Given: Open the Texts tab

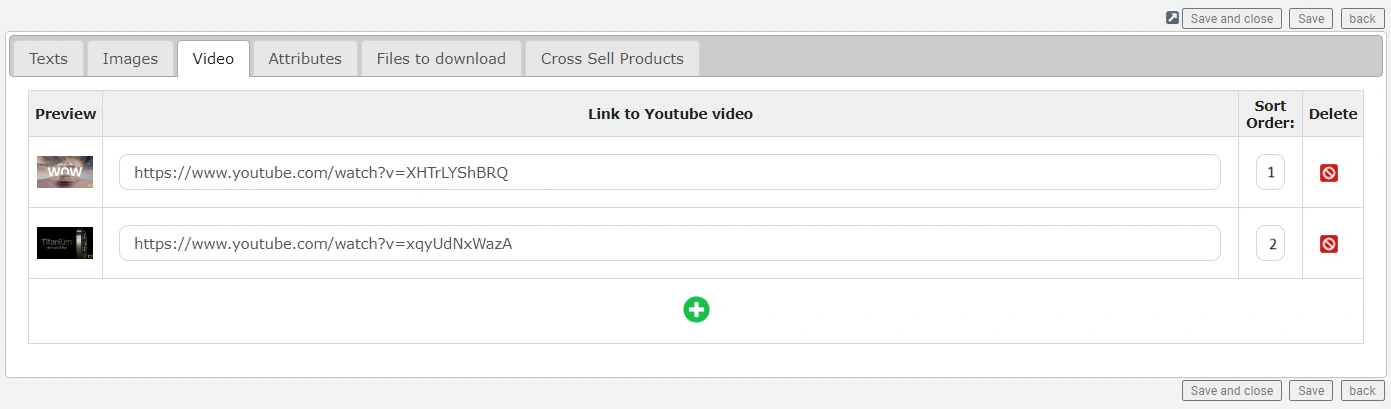Looking at the screenshot, I should point(48,59).
